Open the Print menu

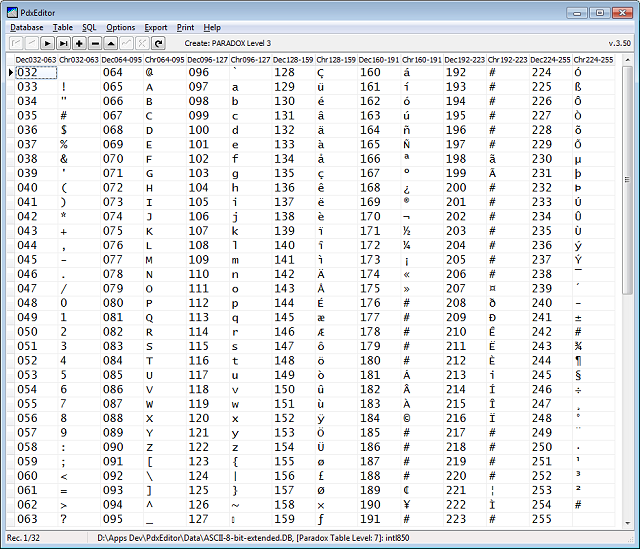[185, 27]
